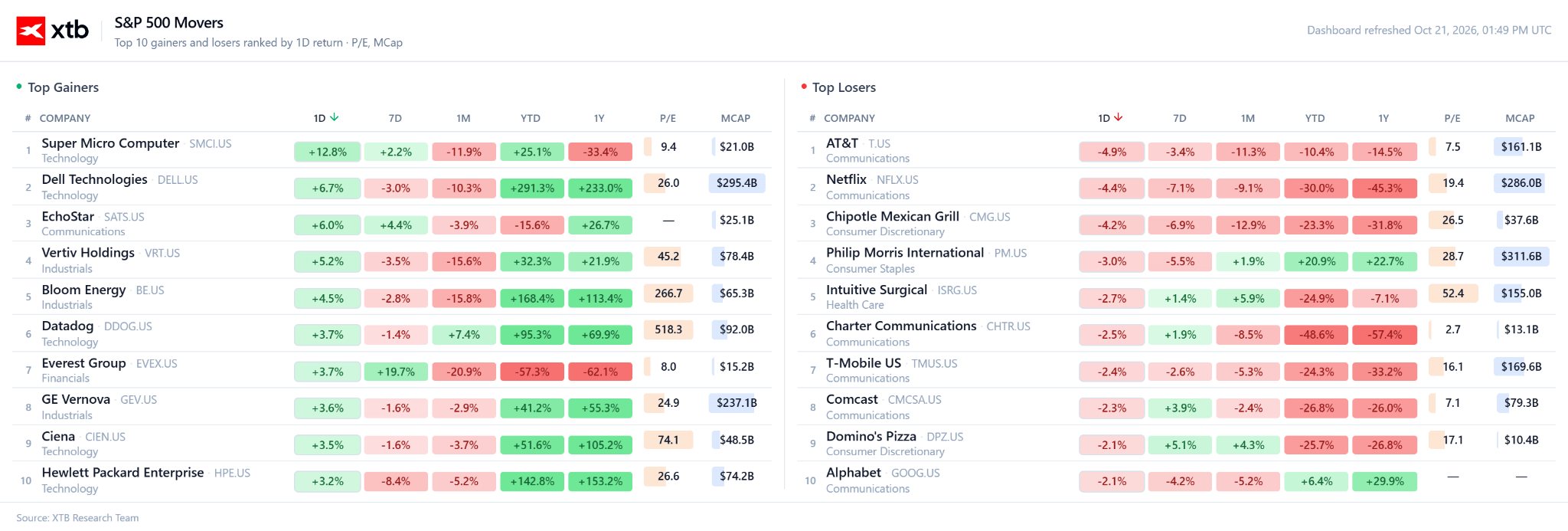The width and height of the screenshot is (1568, 531).
Task: Sort Top Losers by 1M column
Action: point(1248,118)
